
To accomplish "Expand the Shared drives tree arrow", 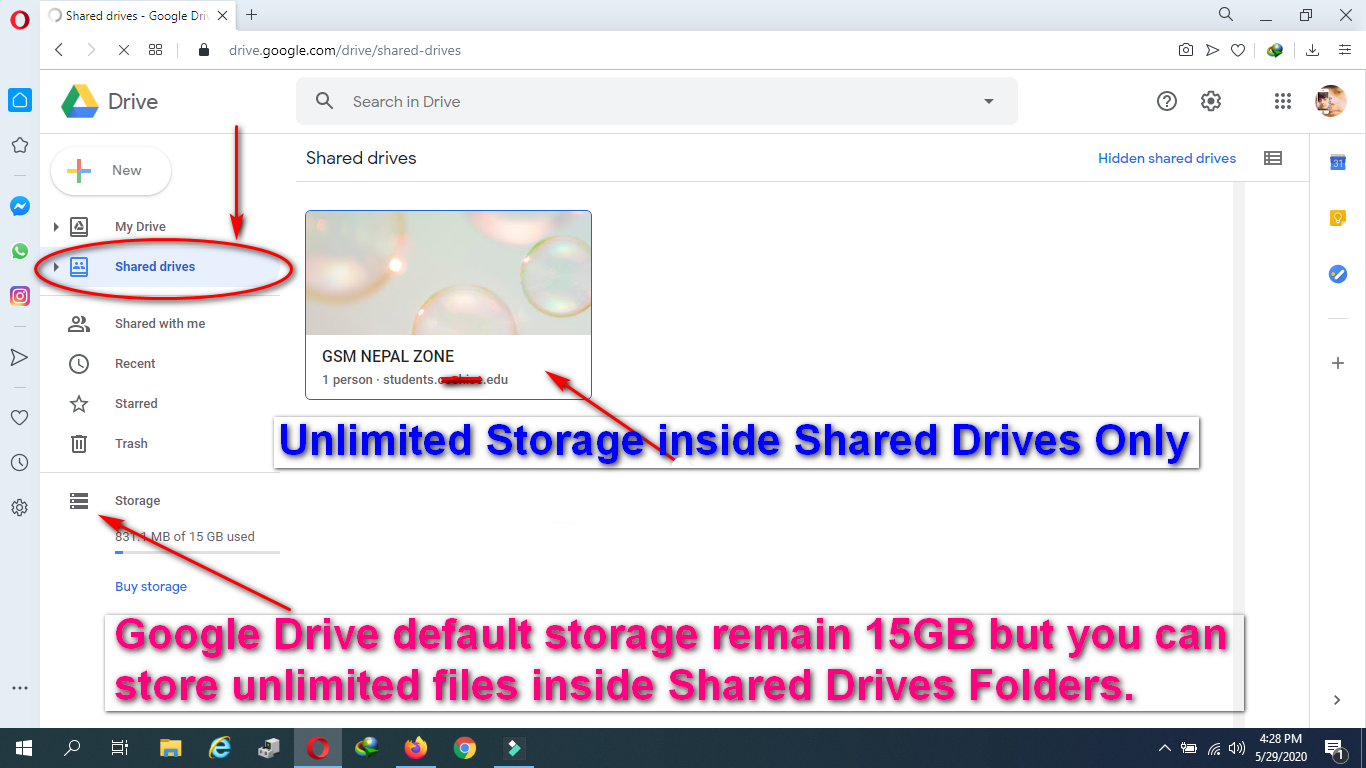I will click(x=56, y=267).
